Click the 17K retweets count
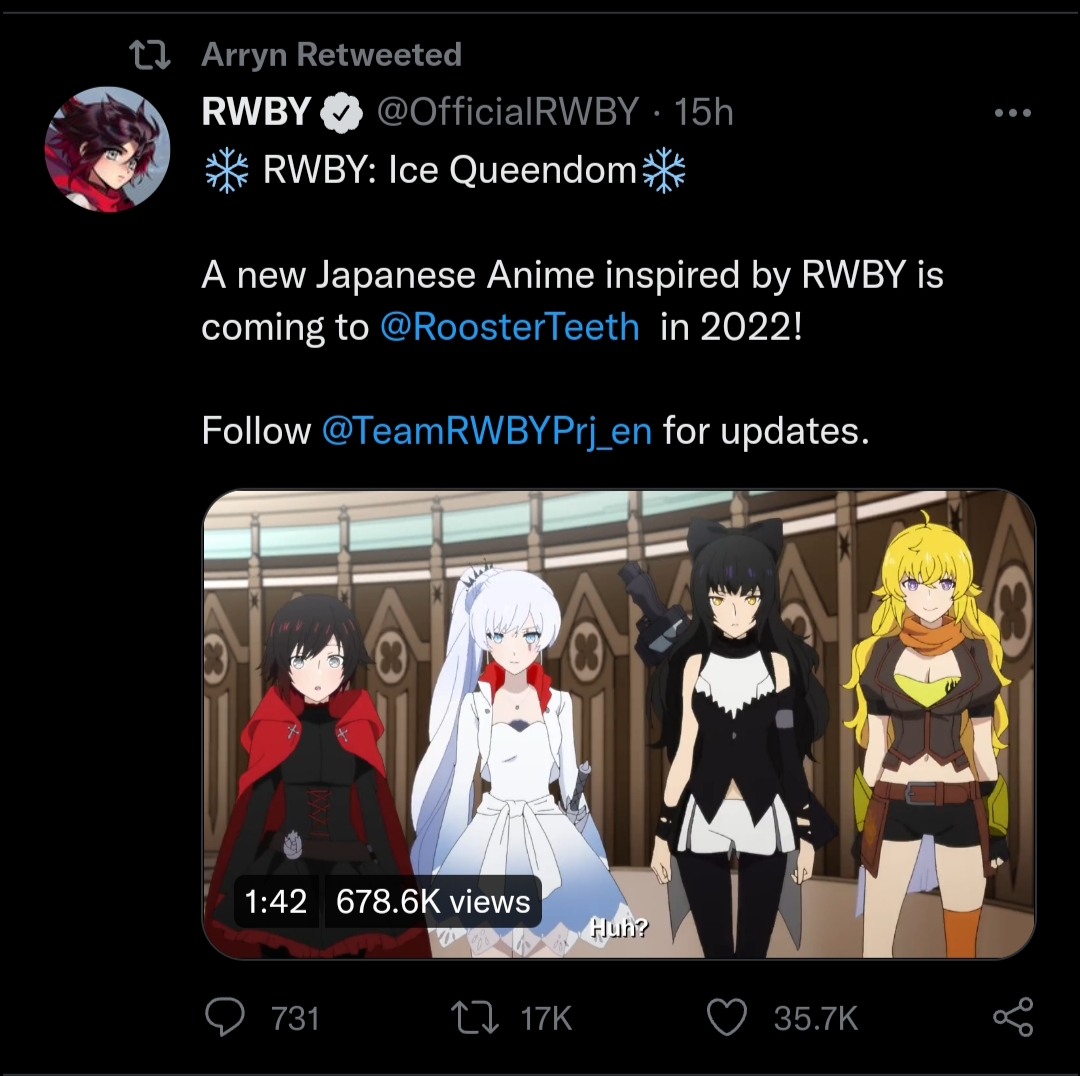 coord(546,1019)
